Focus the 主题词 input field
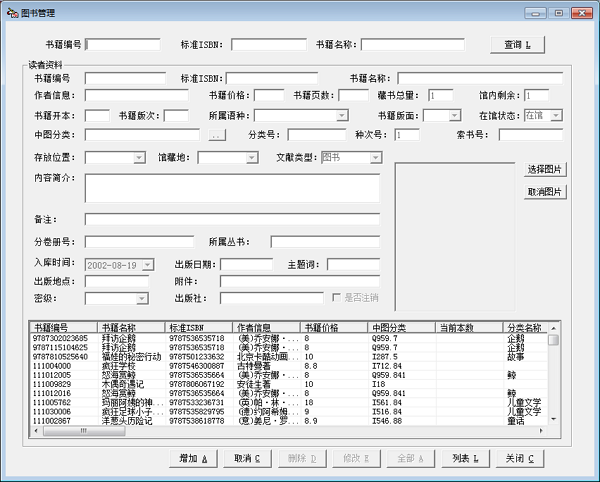Image resolution: width=600 pixels, height=482 pixels. coord(354,265)
